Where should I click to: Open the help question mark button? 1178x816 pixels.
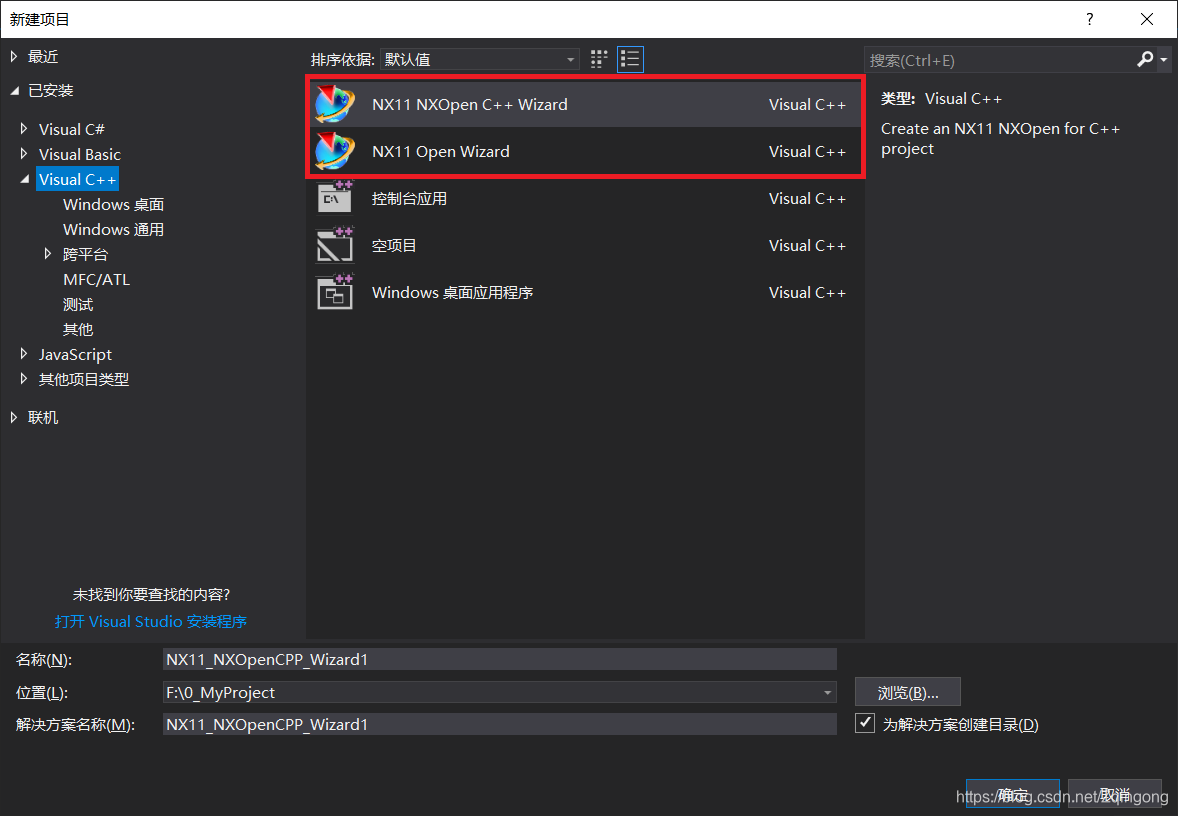pos(1089,19)
